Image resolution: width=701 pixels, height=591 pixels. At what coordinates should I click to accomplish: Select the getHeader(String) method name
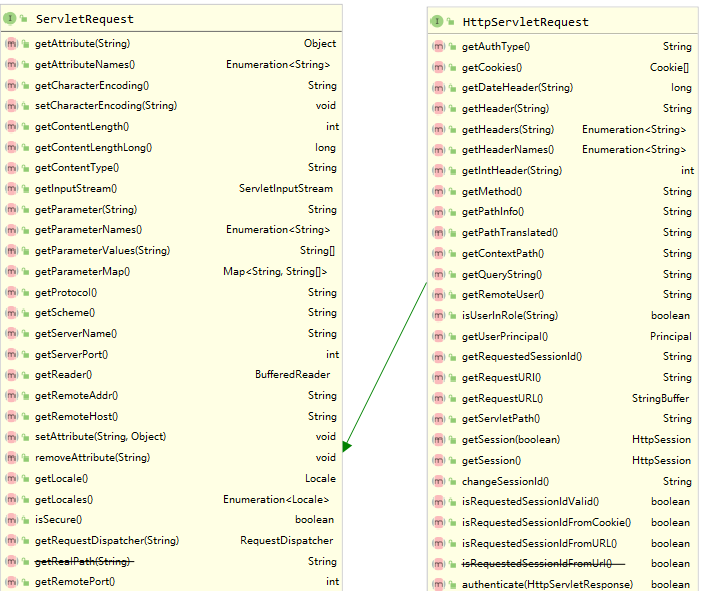pyautogui.click(x=505, y=109)
